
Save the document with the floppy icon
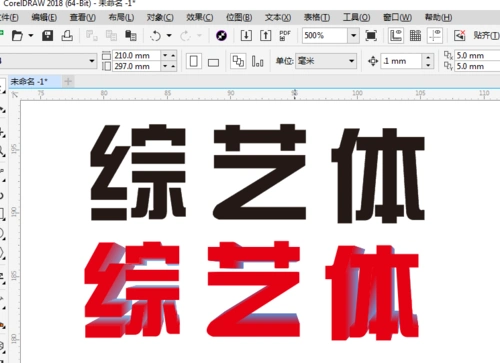(x=48, y=35)
